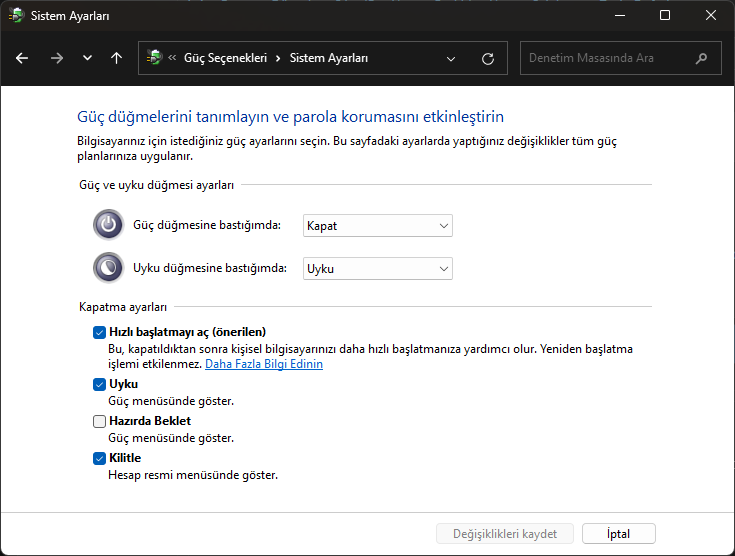The image size is (735, 556).
Task: Disable the Kilitle checkbox
Action: click(99, 458)
